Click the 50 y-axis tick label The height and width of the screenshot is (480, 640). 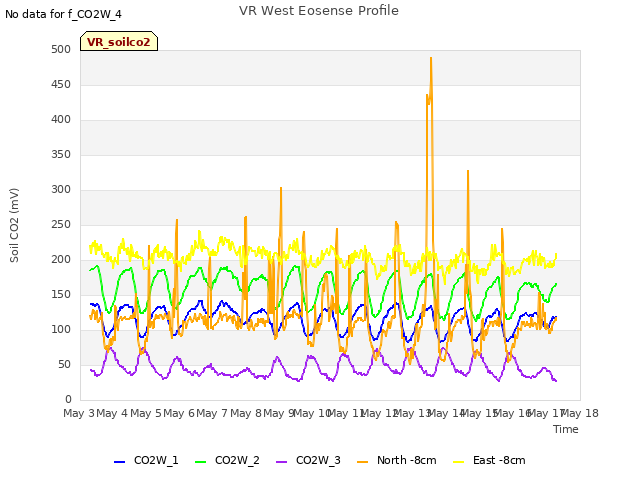[64, 364]
